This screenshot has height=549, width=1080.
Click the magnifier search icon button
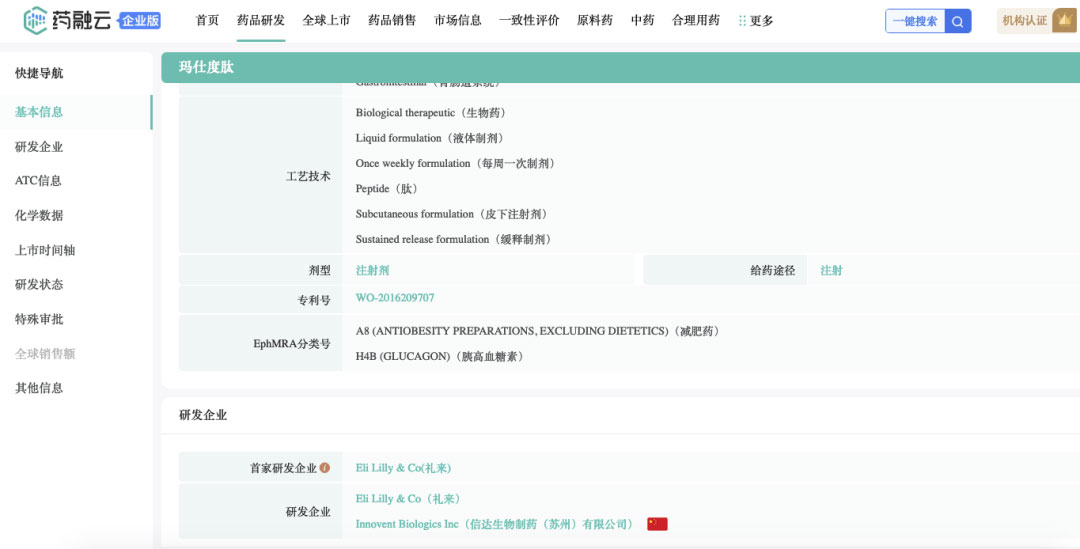[958, 21]
